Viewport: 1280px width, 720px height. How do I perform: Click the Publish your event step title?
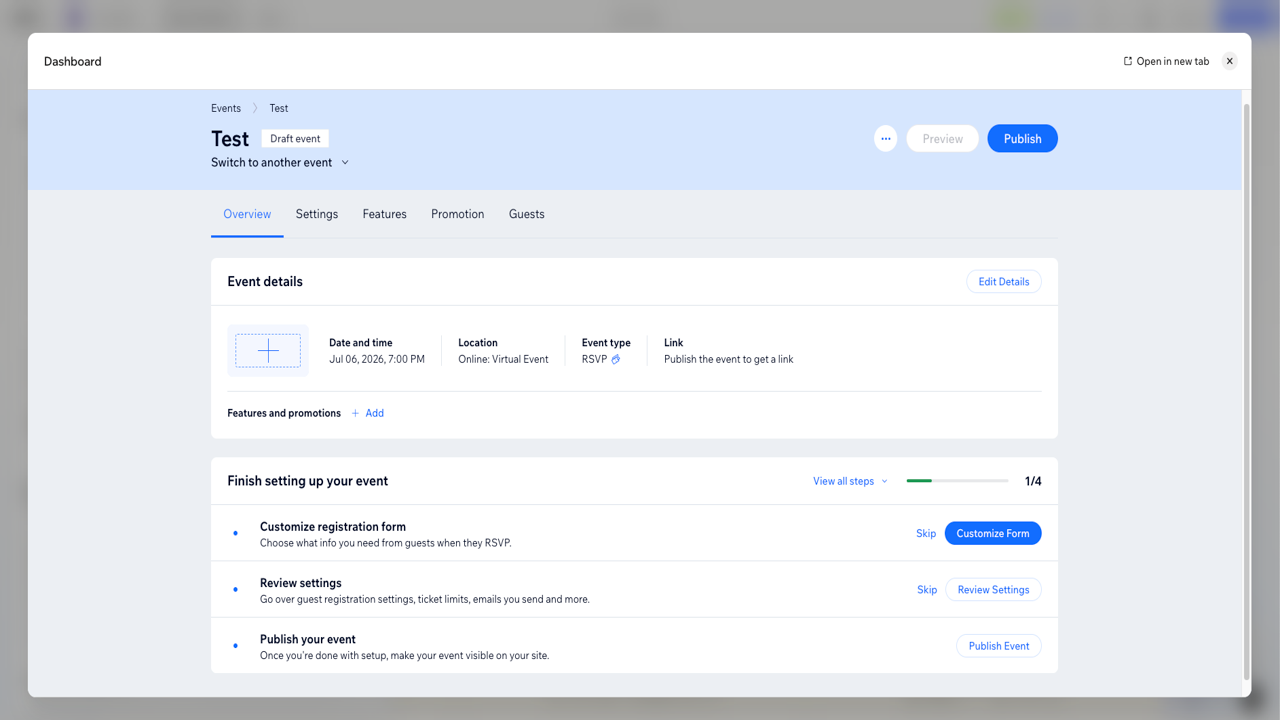308,639
